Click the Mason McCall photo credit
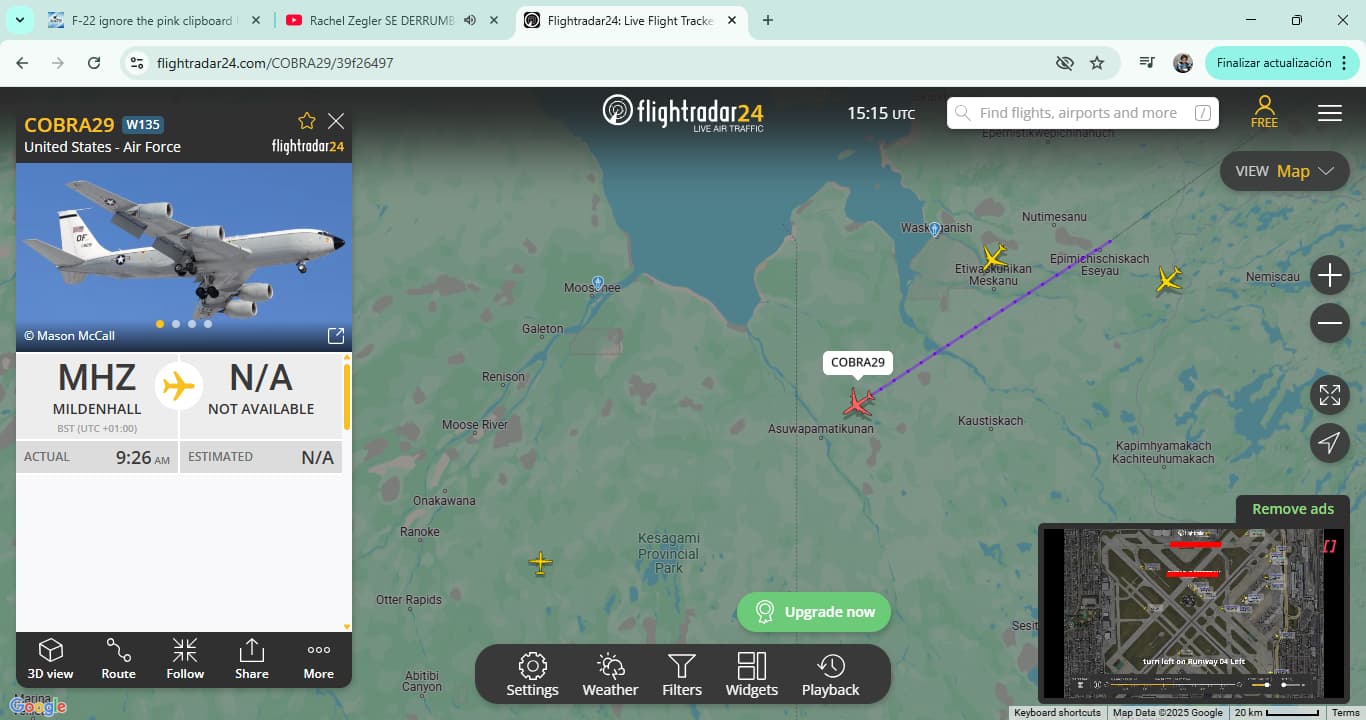Screen dimensions: 1366x720 [x=69, y=336]
